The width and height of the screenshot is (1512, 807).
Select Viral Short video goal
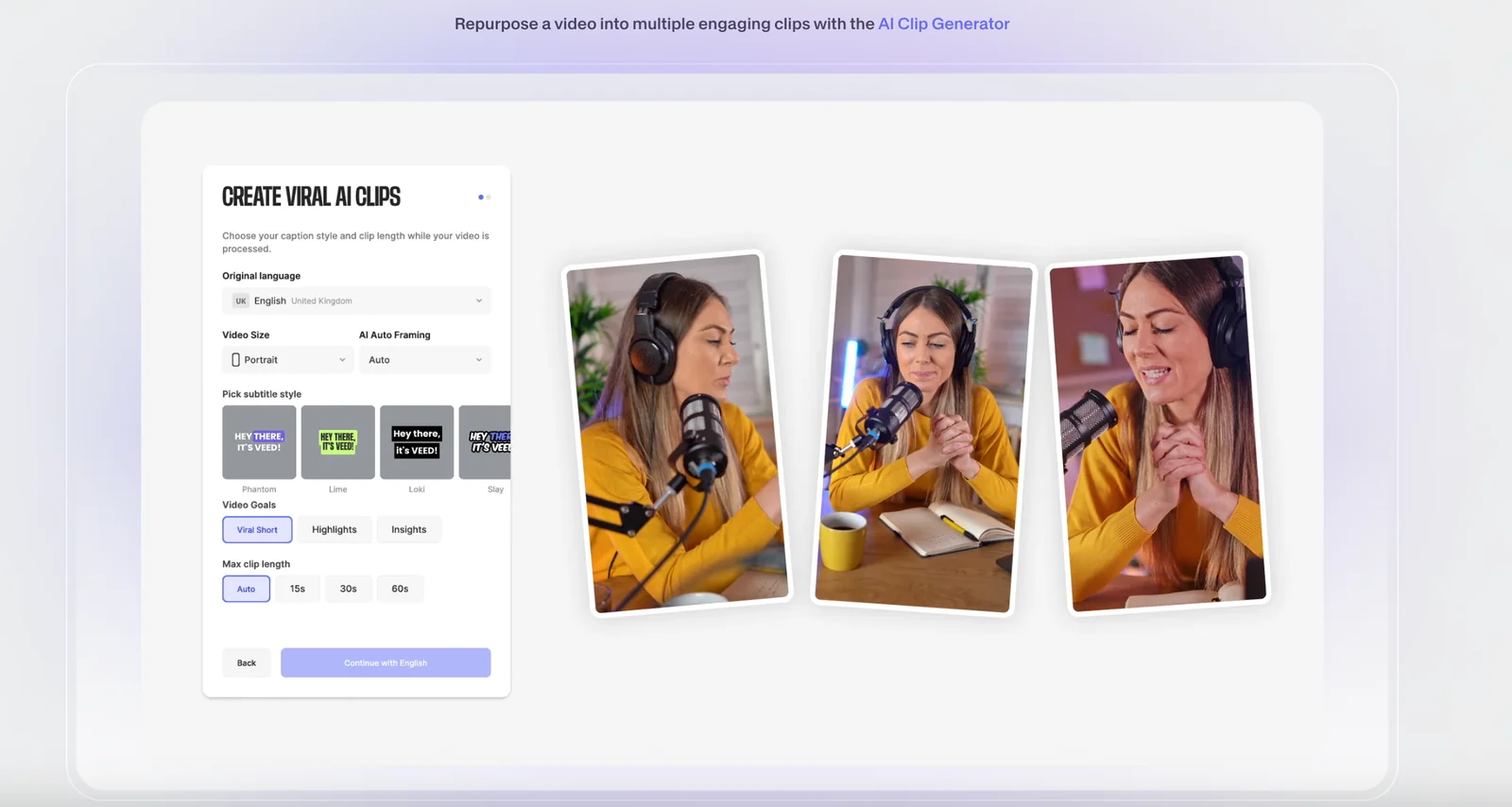point(257,530)
